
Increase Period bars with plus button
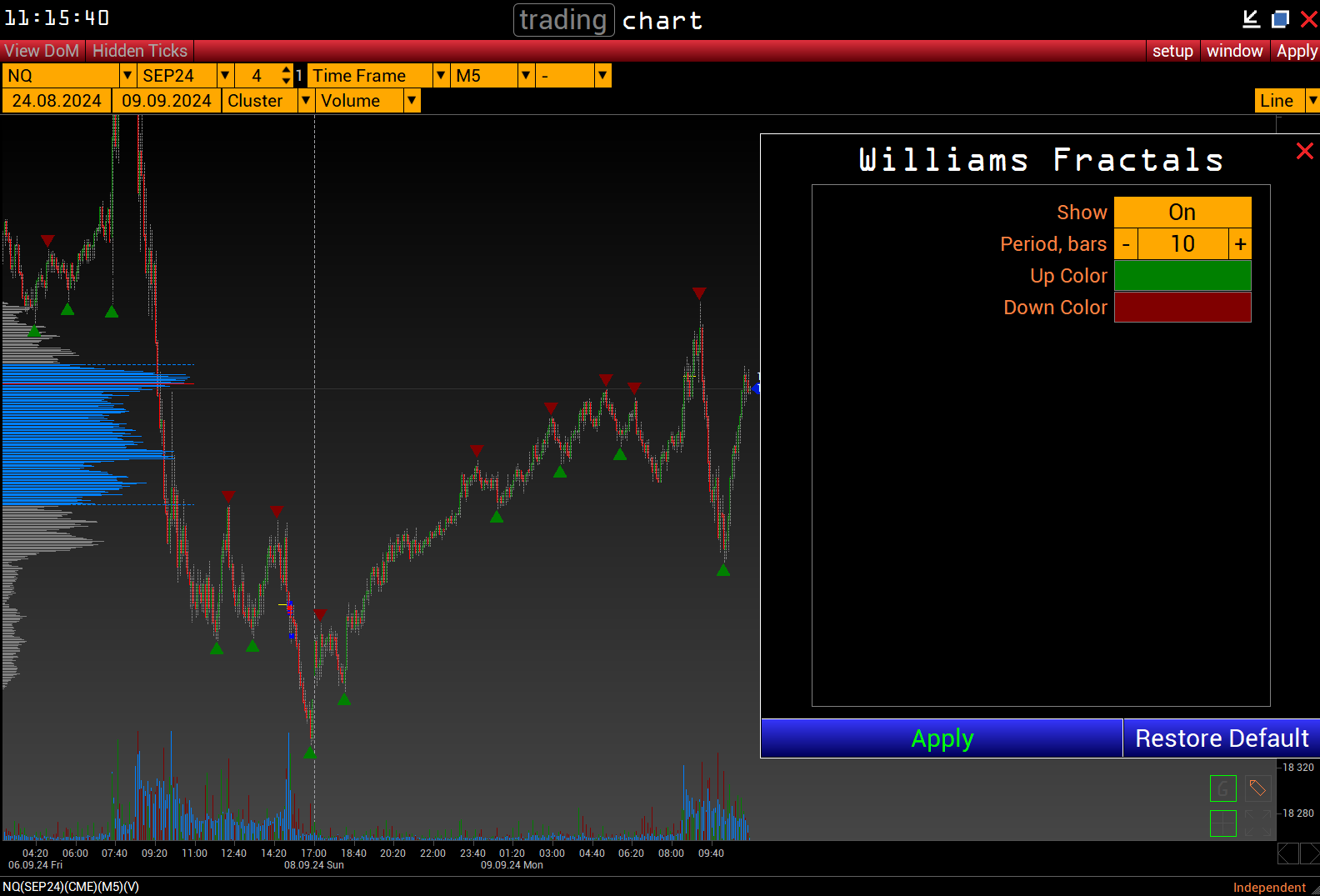tap(1240, 244)
